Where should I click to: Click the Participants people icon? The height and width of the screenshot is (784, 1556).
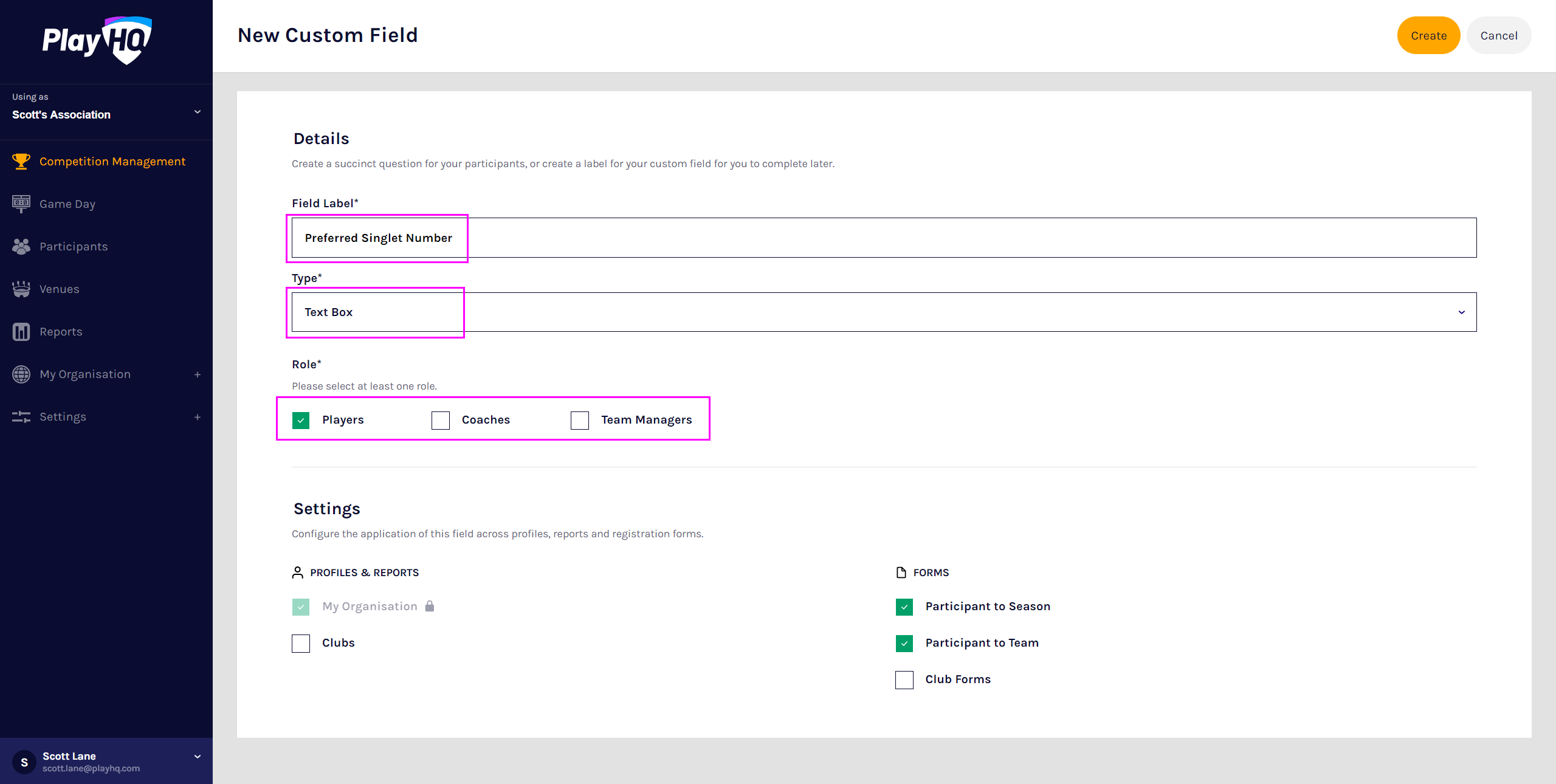pos(21,247)
